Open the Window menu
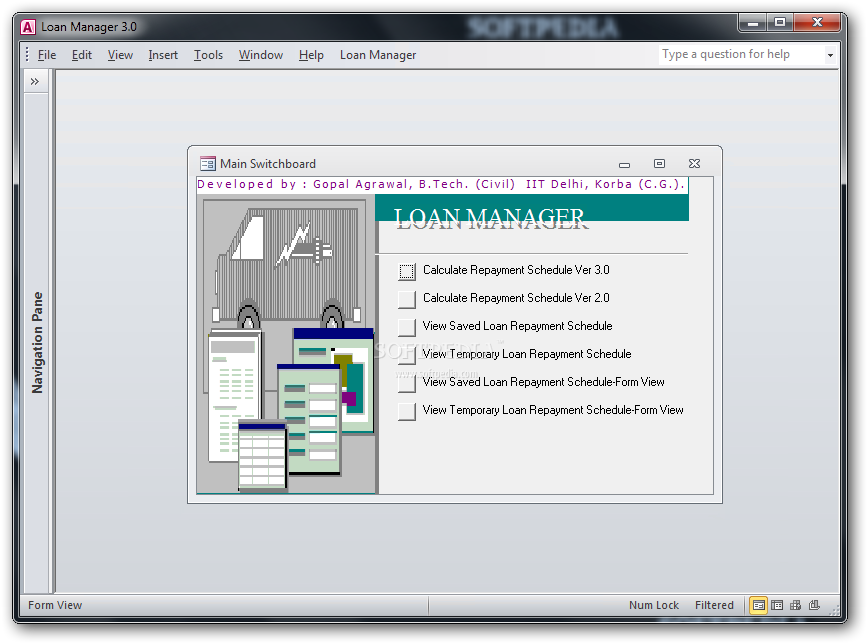 pyautogui.click(x=261, y=55)
